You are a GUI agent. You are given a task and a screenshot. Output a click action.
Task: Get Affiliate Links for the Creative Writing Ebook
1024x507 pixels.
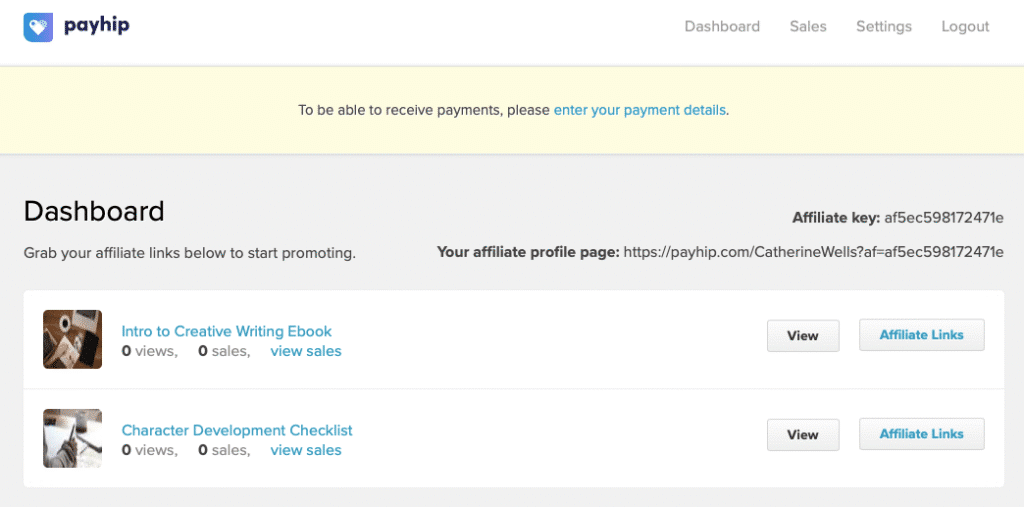pos(921,335)
